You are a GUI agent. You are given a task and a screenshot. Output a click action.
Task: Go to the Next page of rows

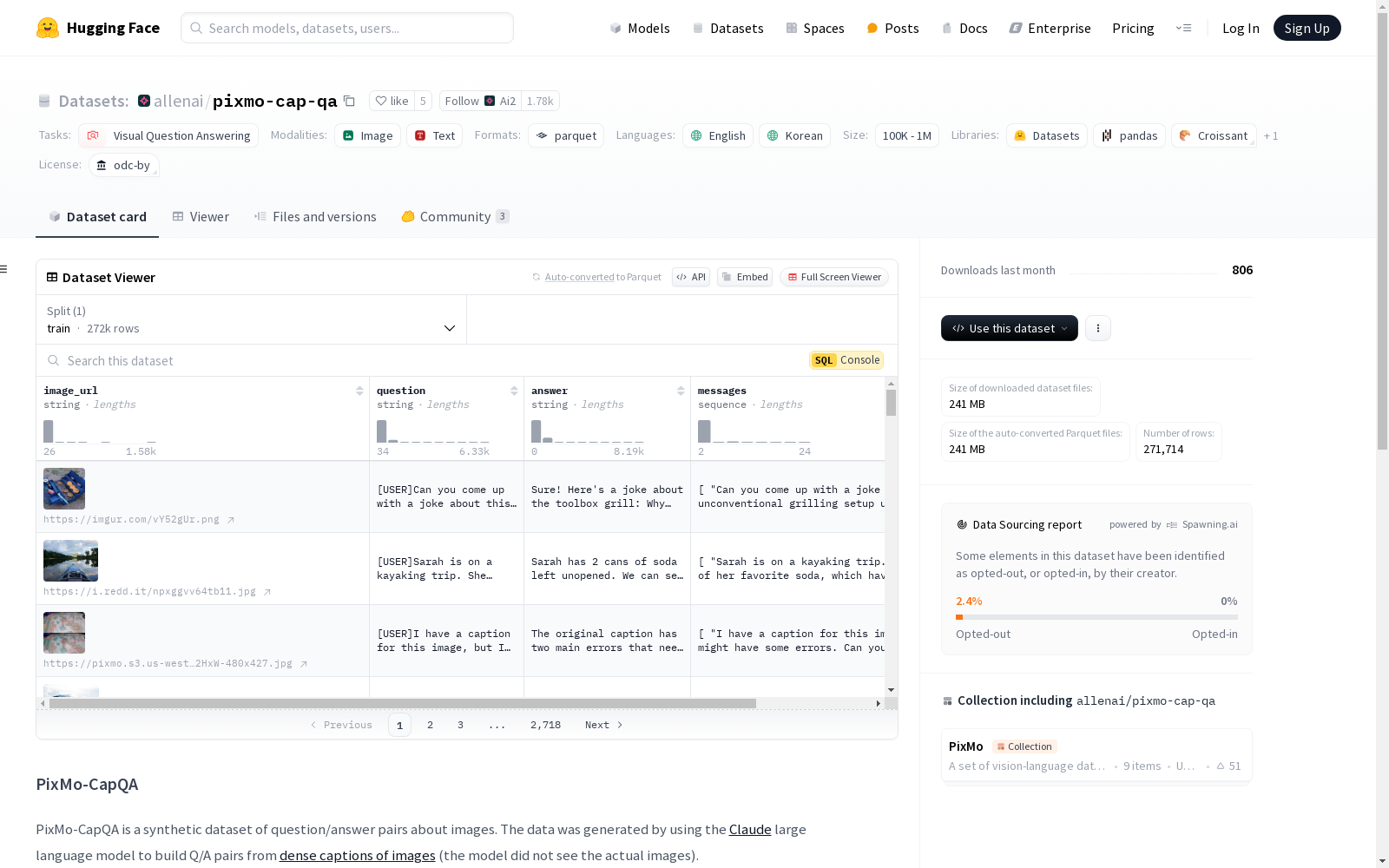click(604, 725)
